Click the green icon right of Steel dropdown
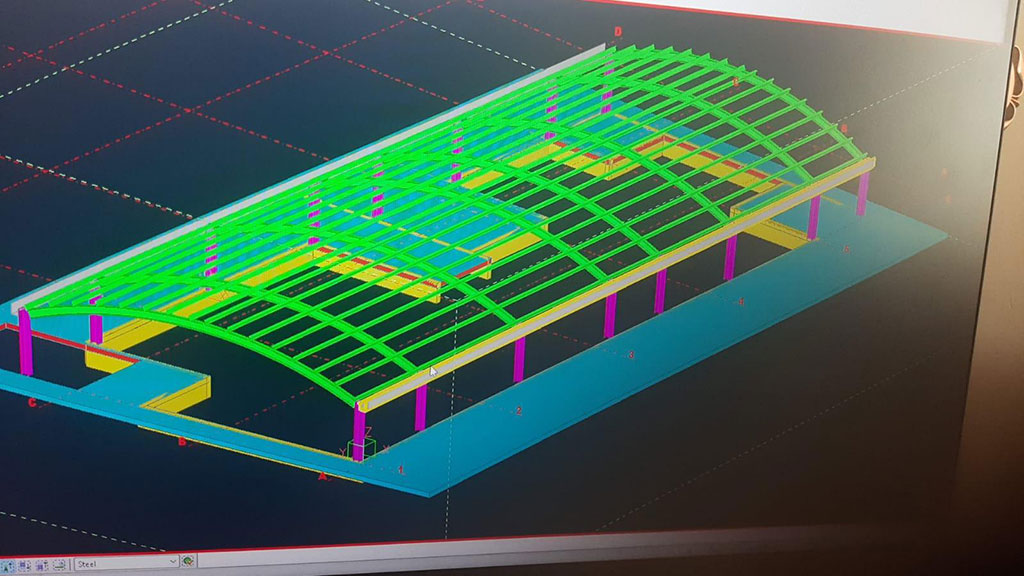The image size is (1024, 576). 188,562
